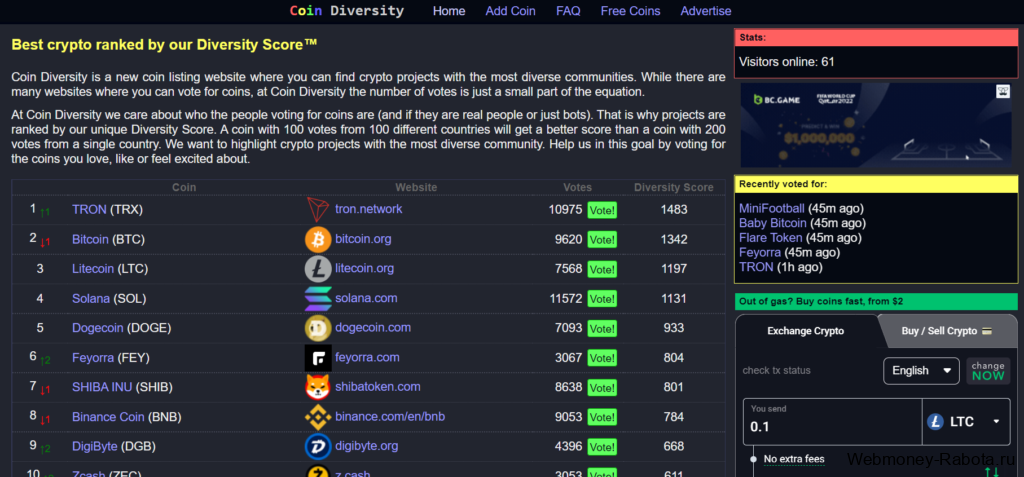This screenshot has height=477, width=1024.
Task: Open the Free Coins menu item
Action: (630, 11)
